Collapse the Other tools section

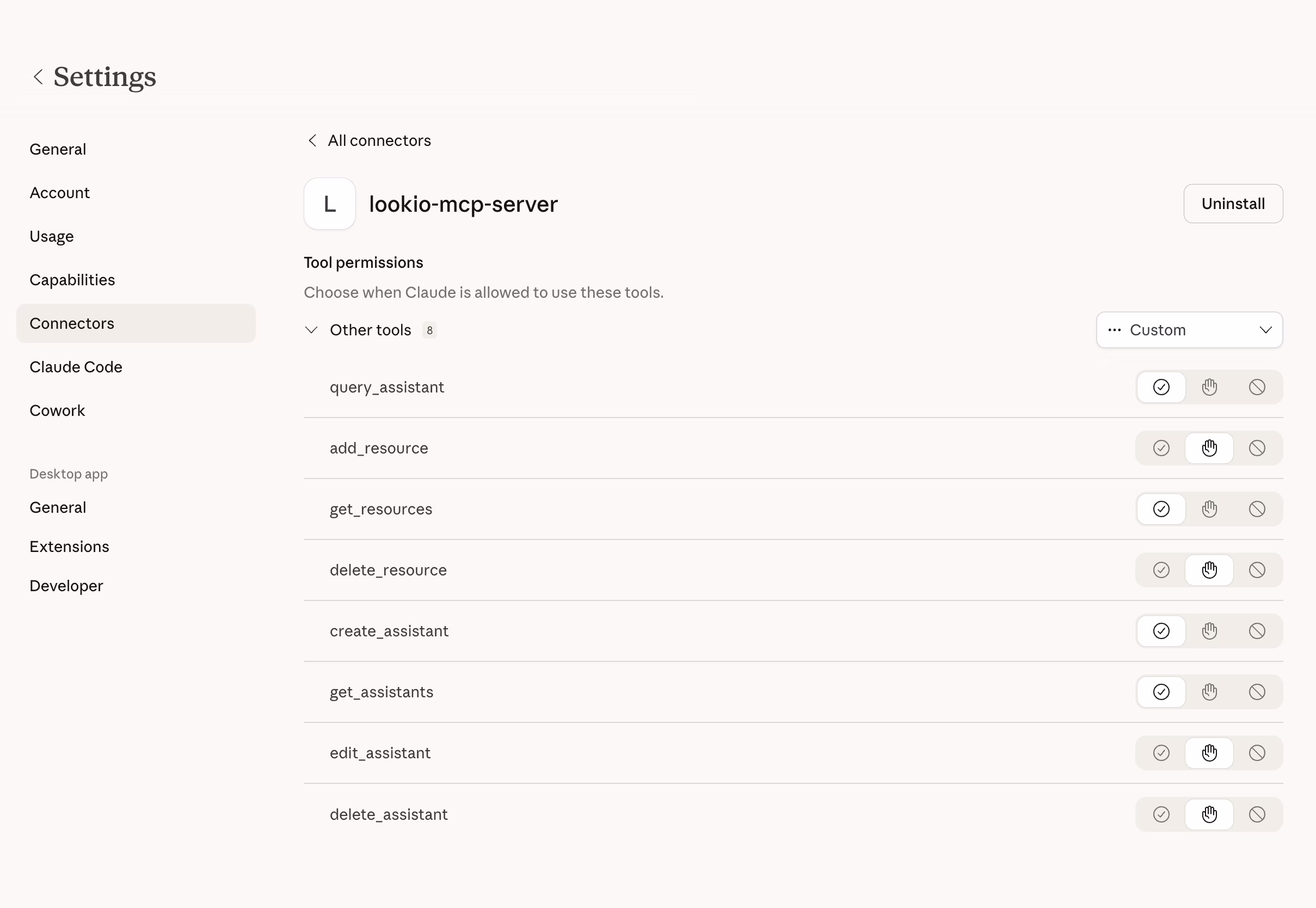pyautogui.click(x=311, y=330)
